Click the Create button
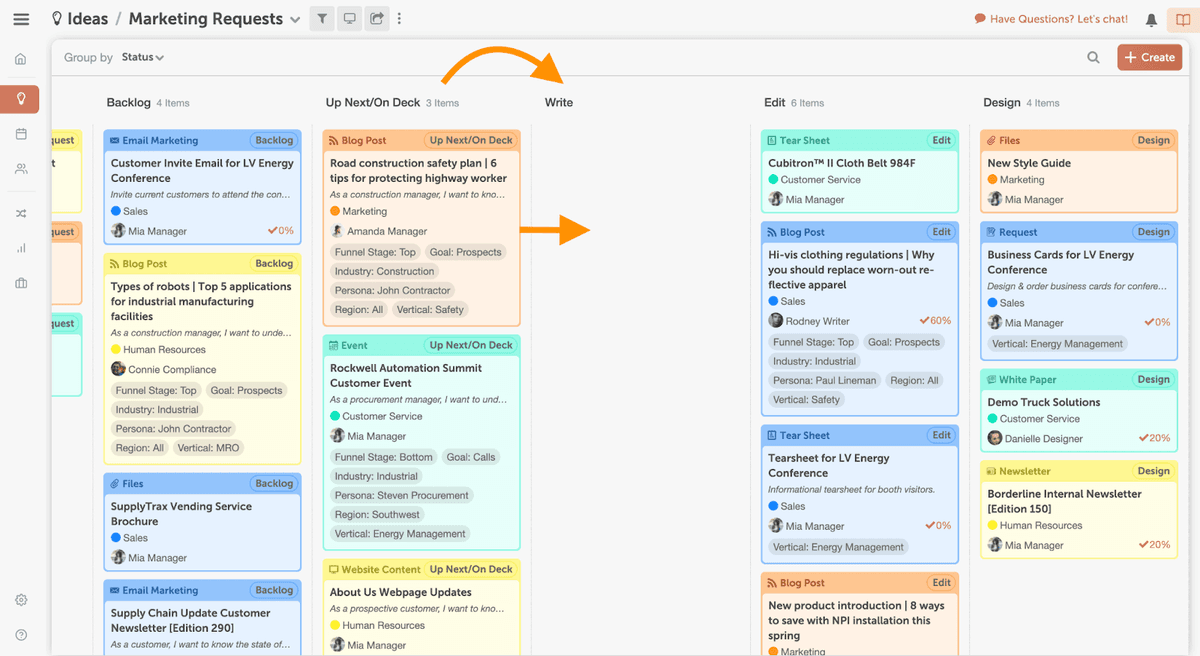 (1149, 58)
